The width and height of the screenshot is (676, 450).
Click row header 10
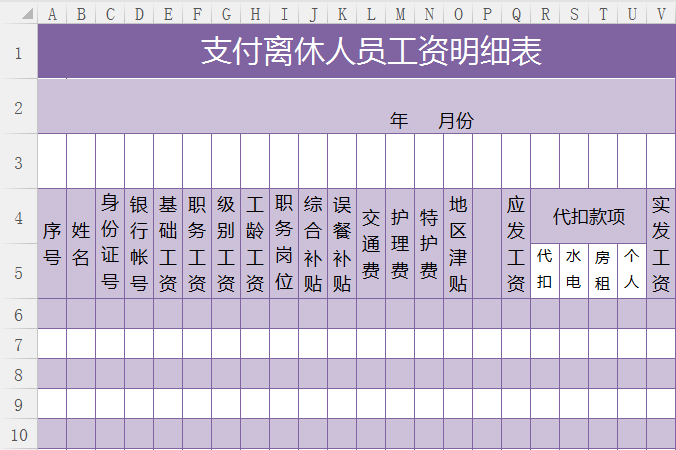18,434
